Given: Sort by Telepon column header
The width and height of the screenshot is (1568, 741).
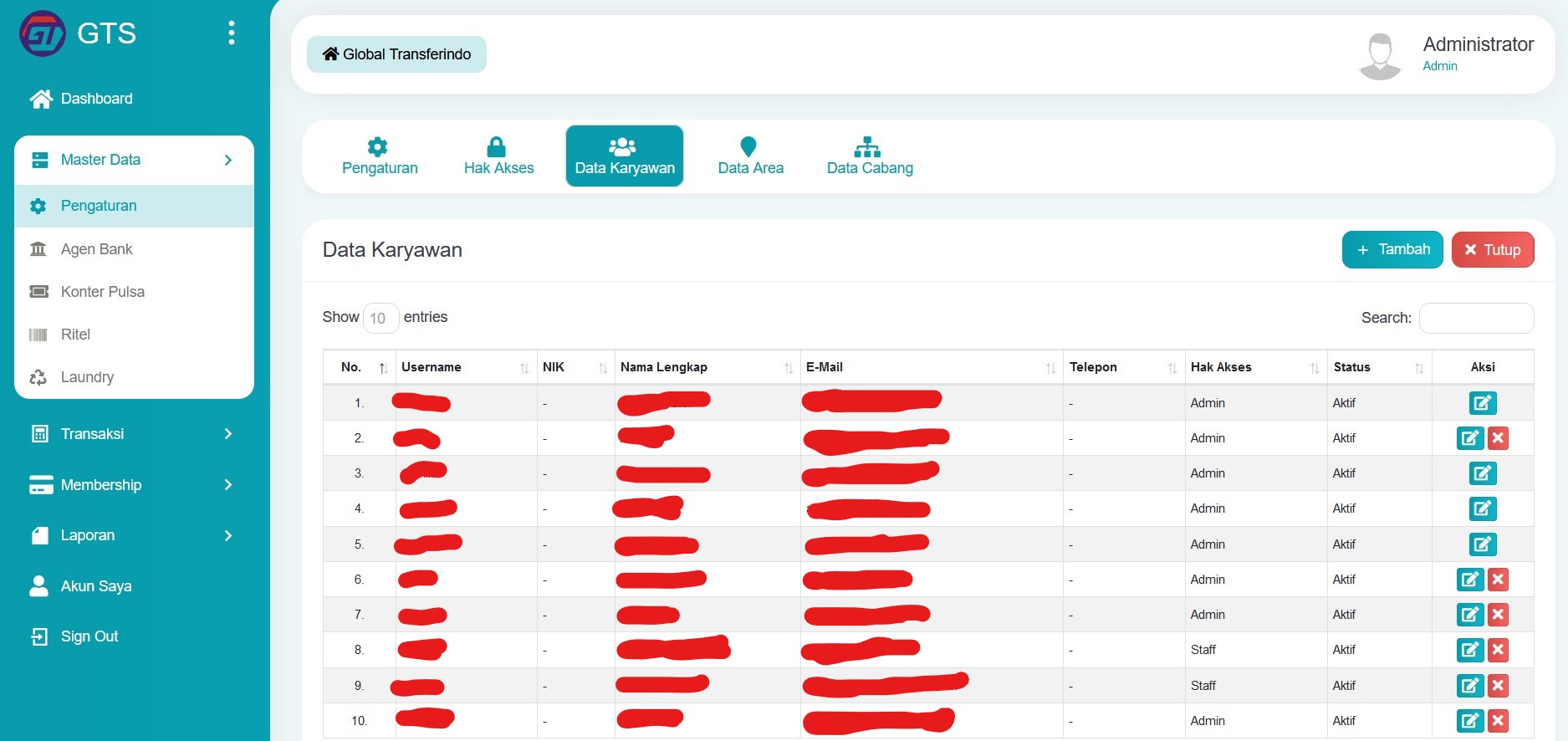Looking at the screenshot, I should [x=1124, y=367].
